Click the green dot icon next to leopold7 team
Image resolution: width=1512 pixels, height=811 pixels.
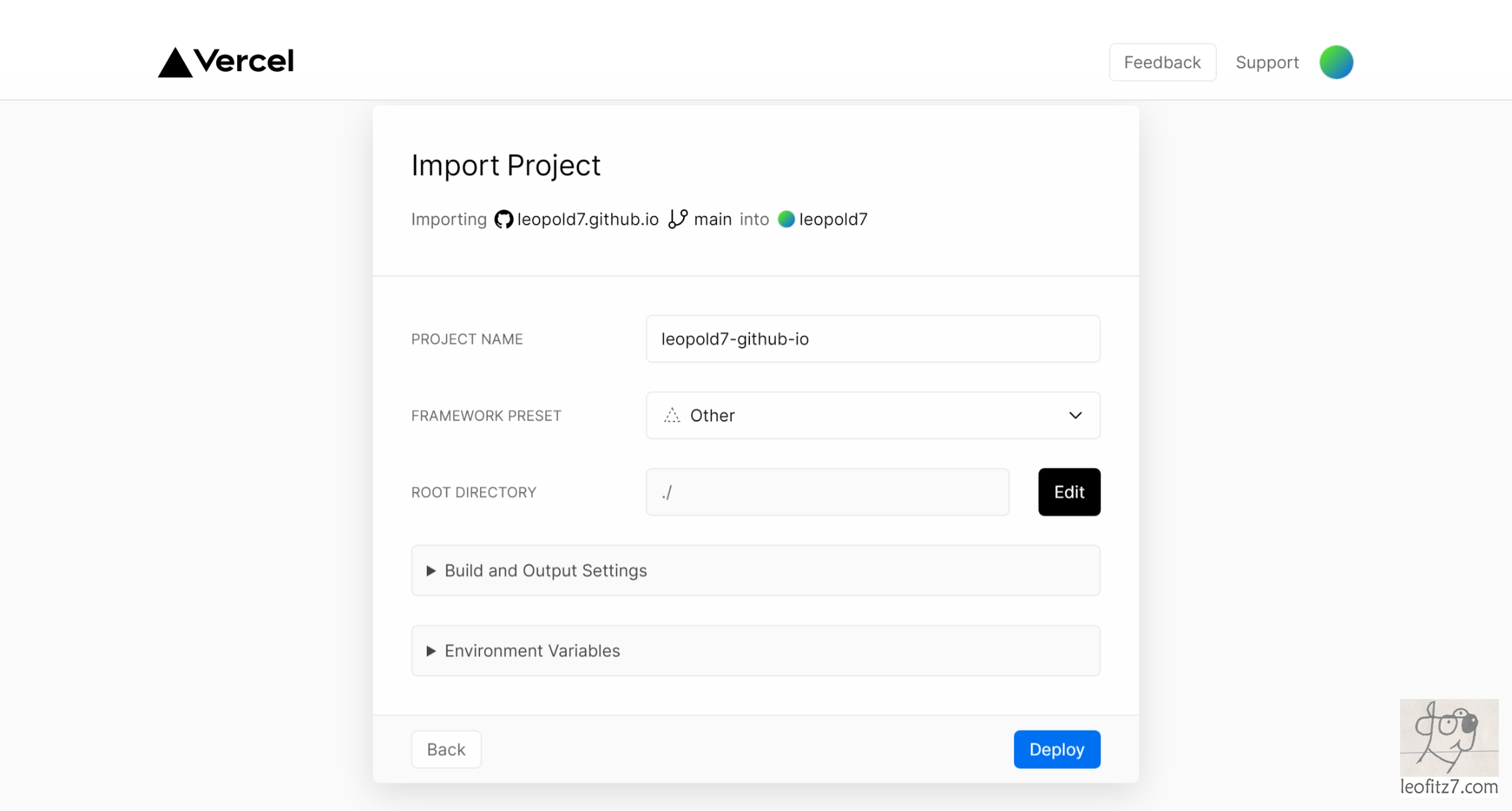click(787, 218)
